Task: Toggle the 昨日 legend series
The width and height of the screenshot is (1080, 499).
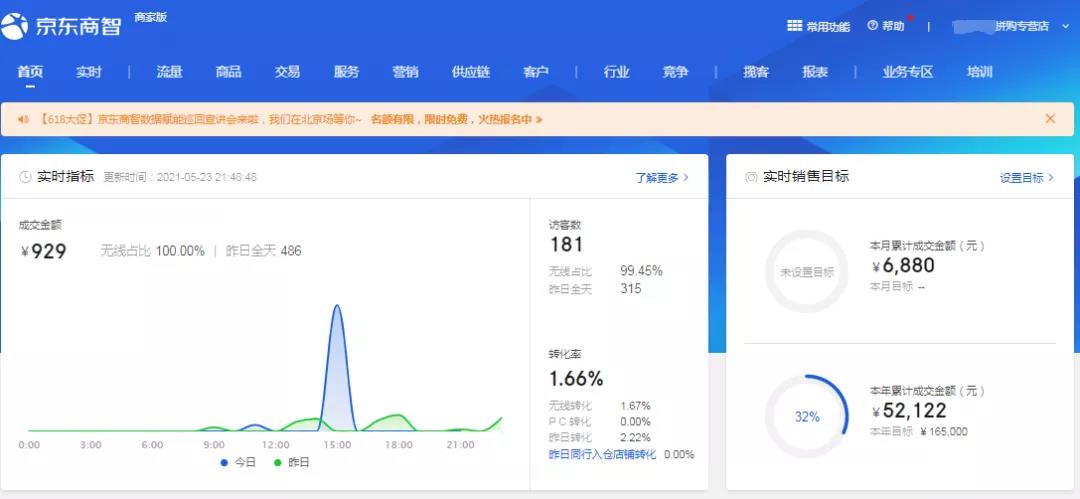Action: [x=291, y=462]
